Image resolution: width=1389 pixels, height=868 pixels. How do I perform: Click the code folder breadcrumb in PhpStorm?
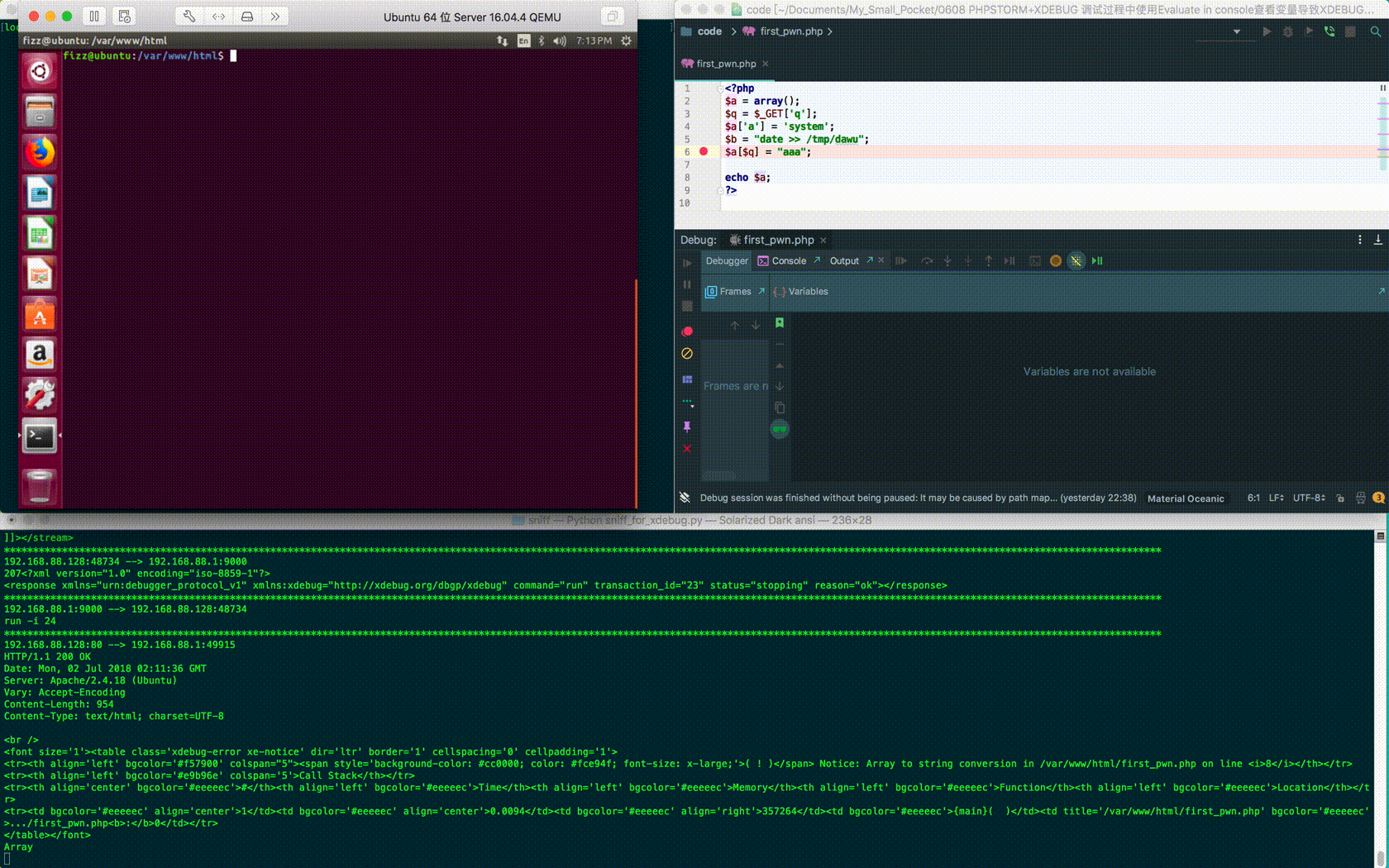coord(701,31)
